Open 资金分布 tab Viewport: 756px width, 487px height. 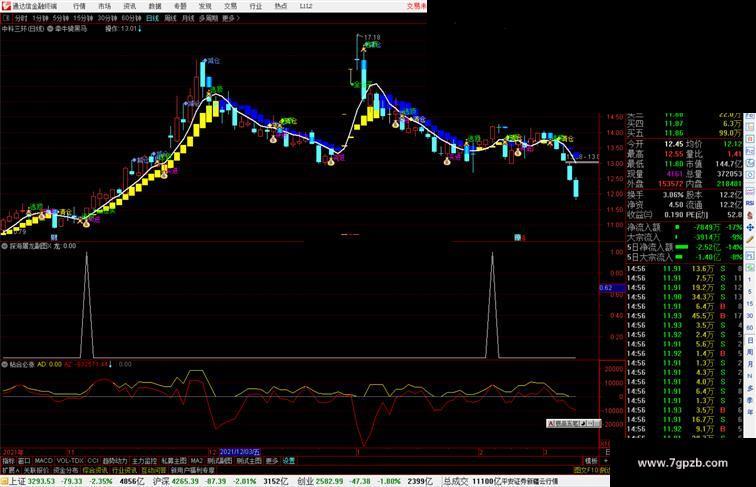pyautogui.click(x=66, y=470)
